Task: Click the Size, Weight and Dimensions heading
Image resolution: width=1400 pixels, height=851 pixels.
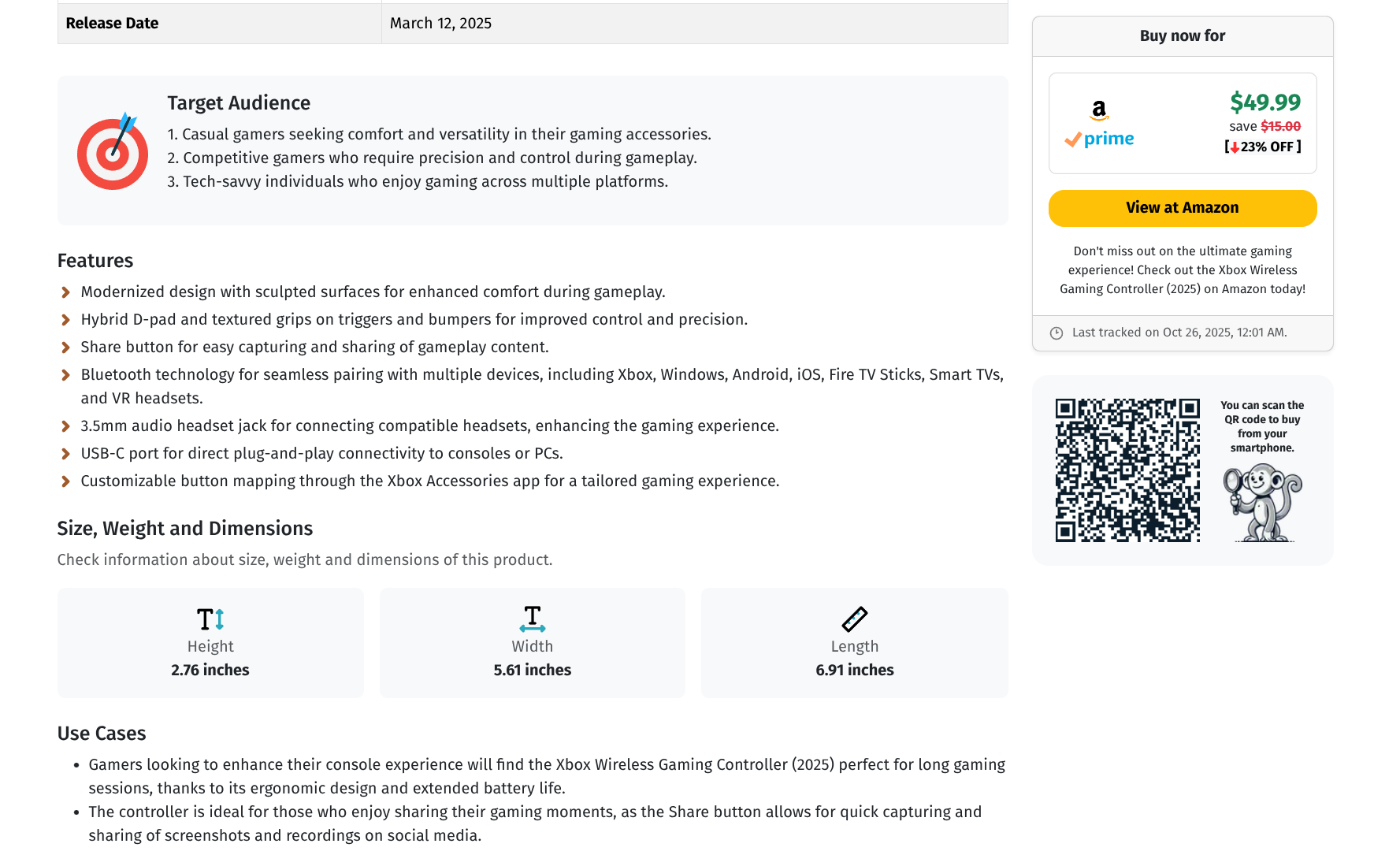Action: pyautogui.click(x=185, y=529)
